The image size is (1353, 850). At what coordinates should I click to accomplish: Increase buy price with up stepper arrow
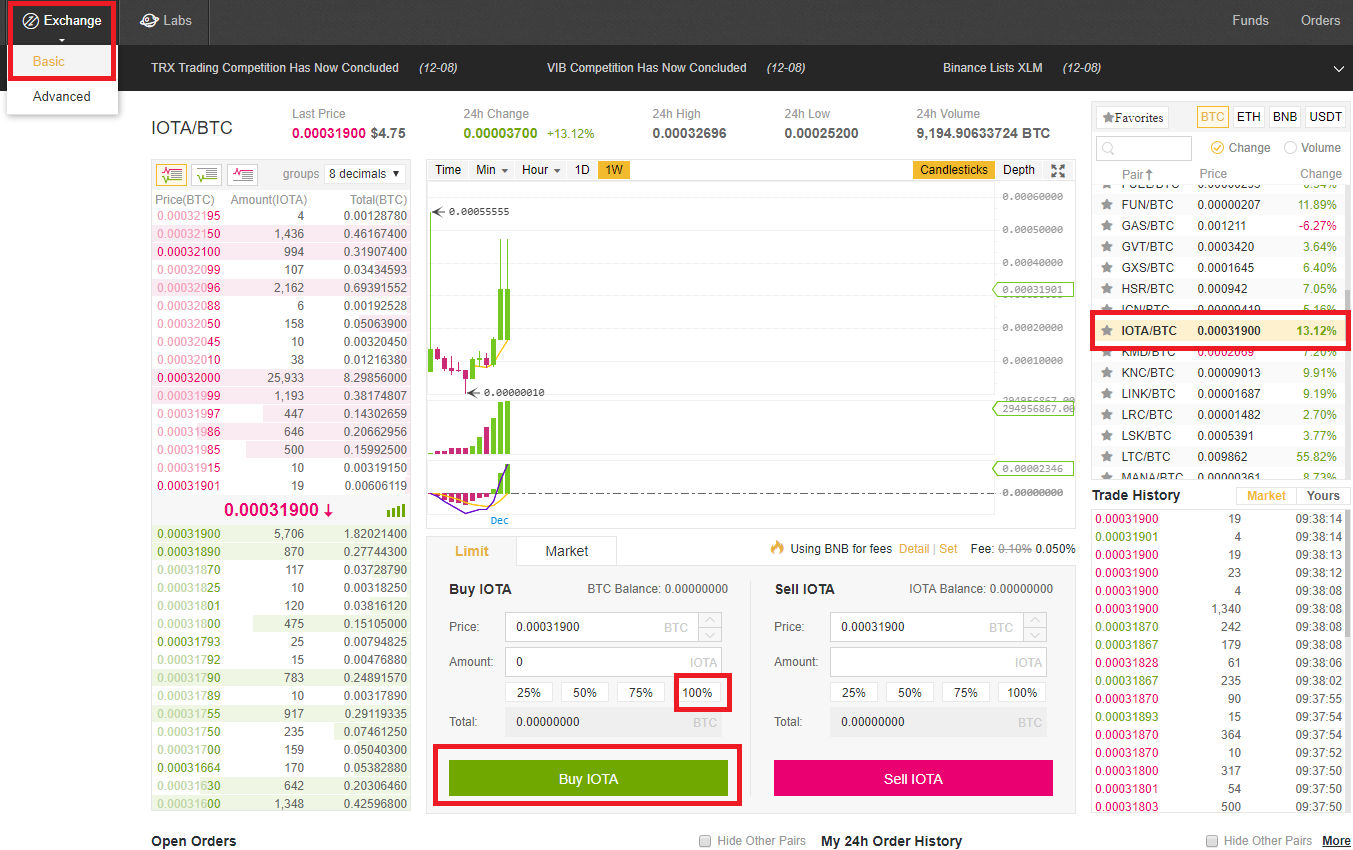[x=710, y=620]
